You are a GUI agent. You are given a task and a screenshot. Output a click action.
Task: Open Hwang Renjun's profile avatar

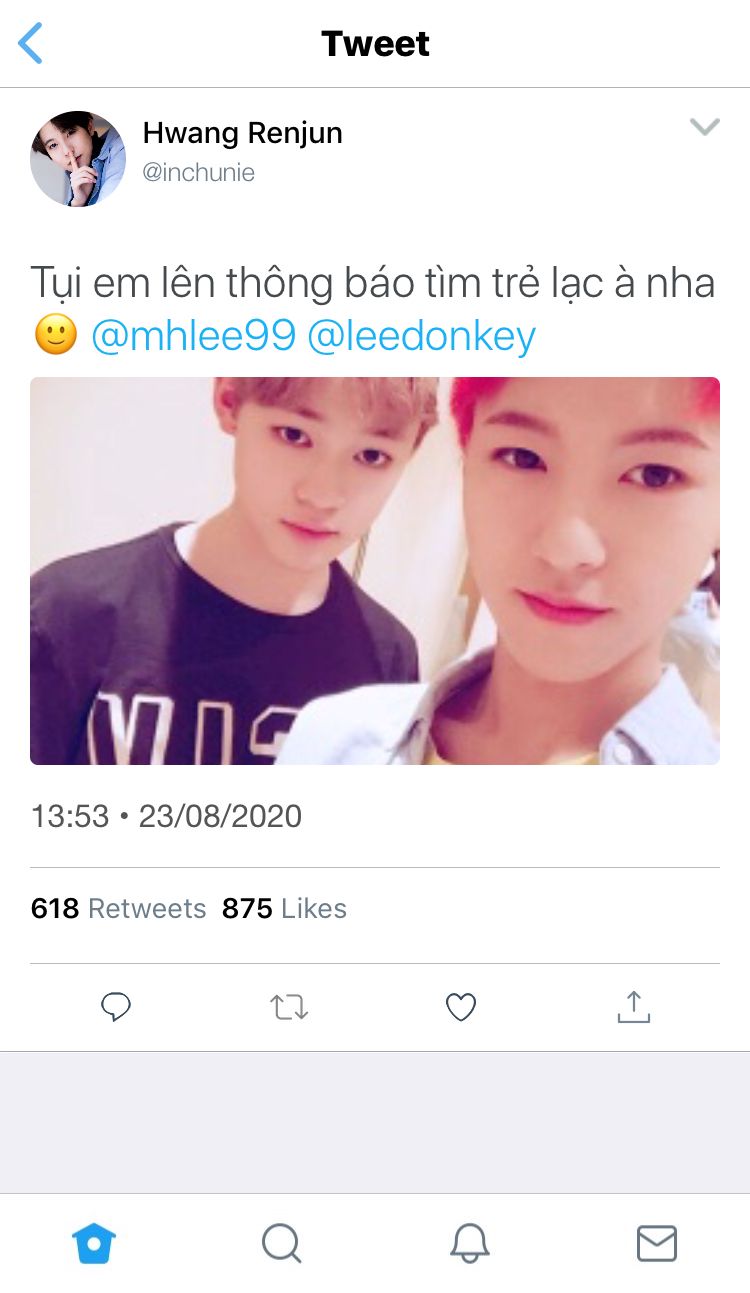click(78, 159)
